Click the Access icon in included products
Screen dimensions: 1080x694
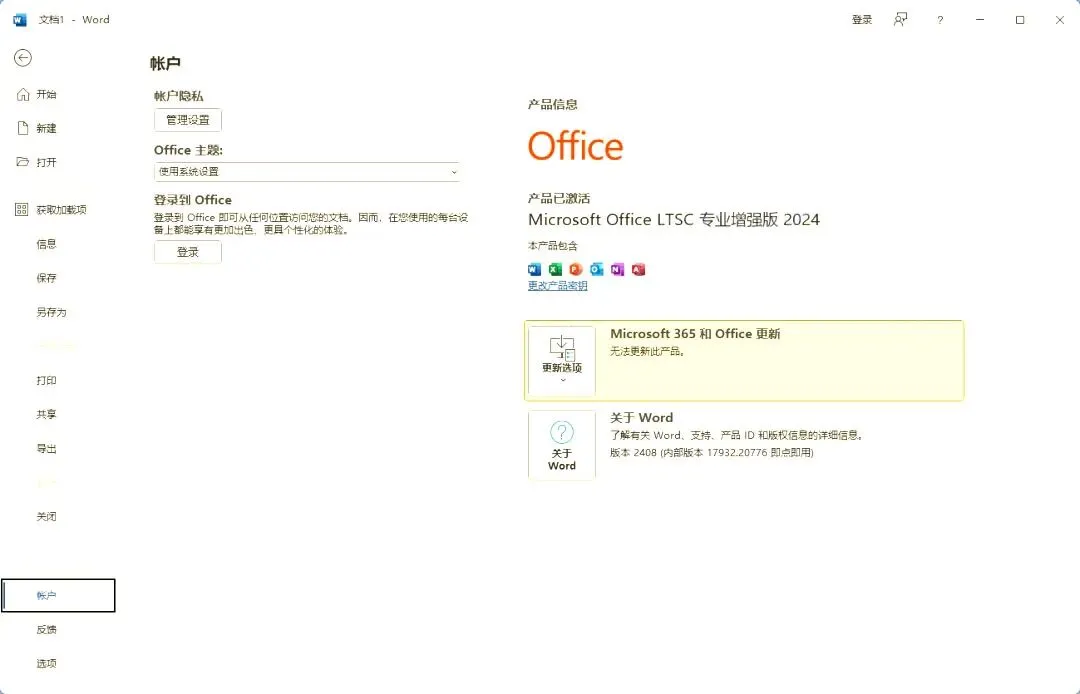638,269
